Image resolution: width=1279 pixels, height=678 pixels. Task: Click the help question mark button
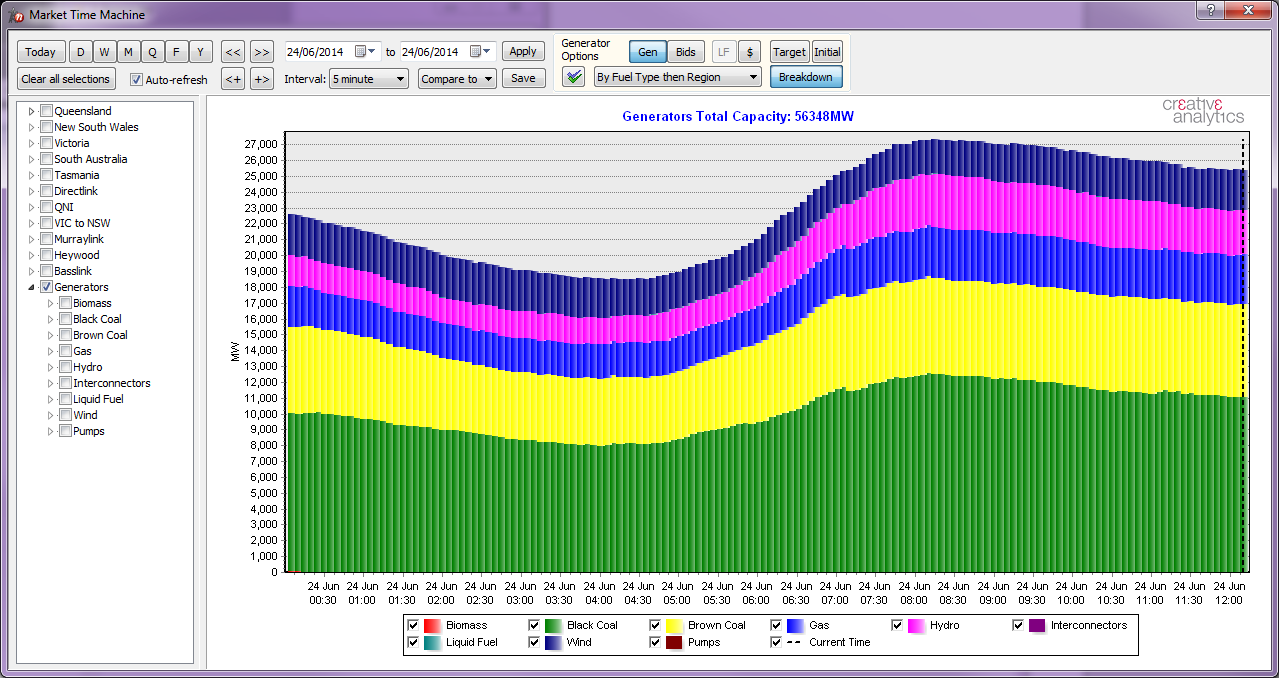[x=1211, y=10]
